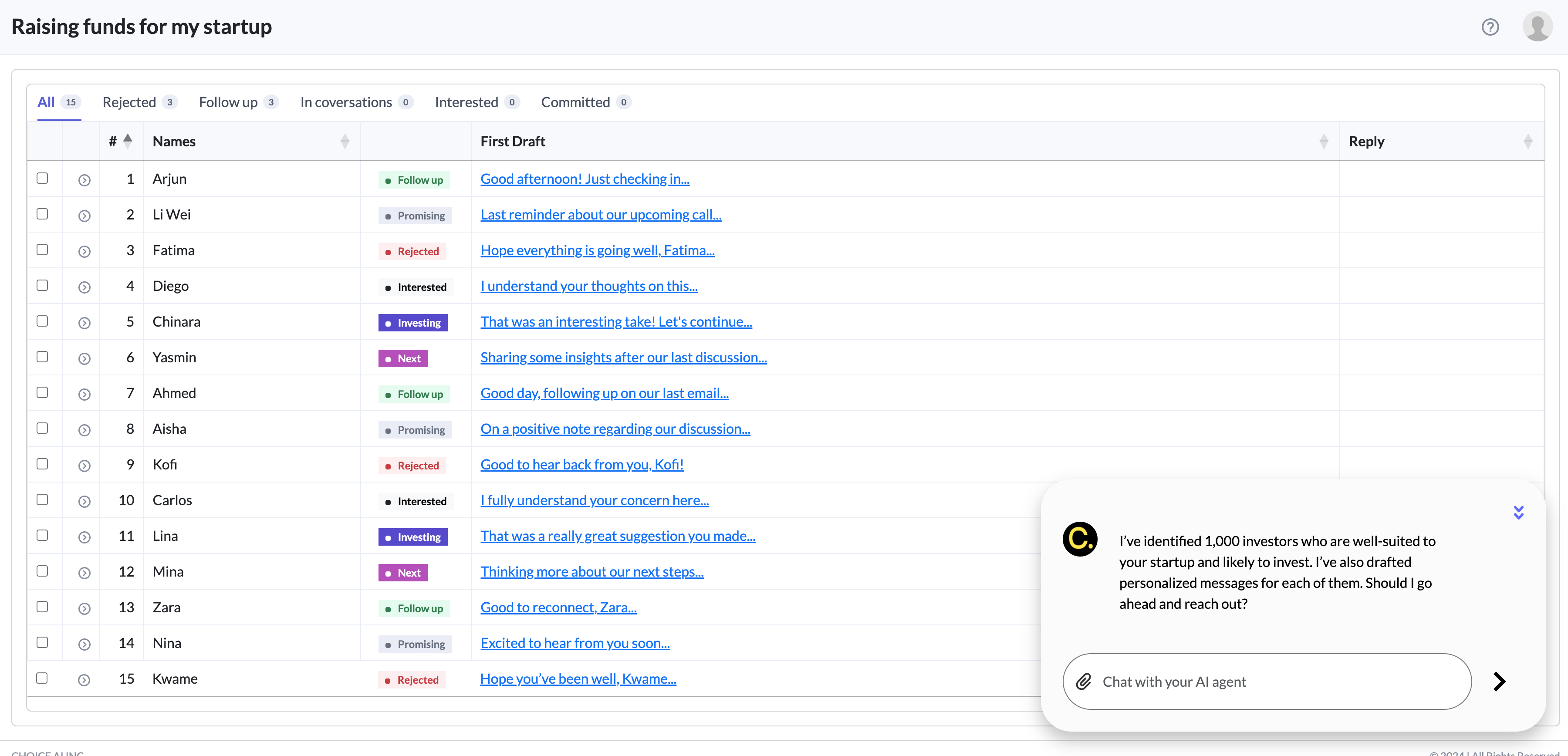Collapse the chat with the double chevron icon
This screenshot has height=756, width=1568.
(1519, 512)
